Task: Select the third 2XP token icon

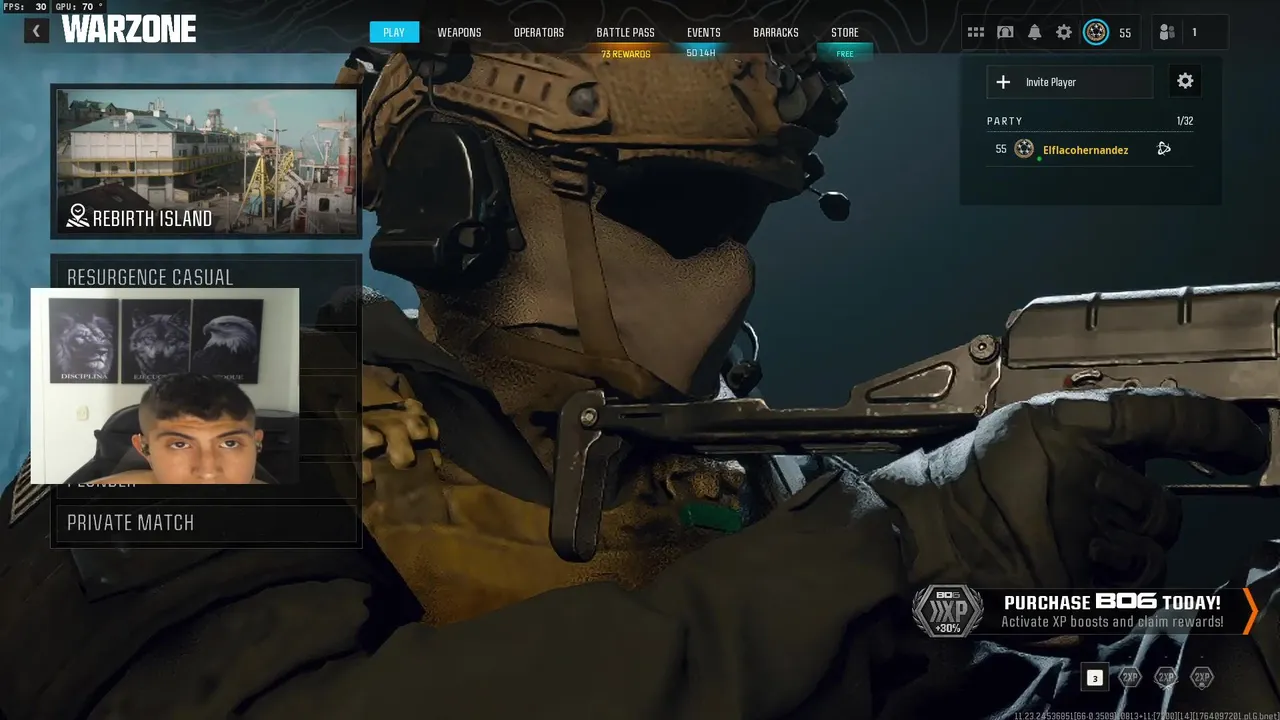Action: [x=1202, y=677]
